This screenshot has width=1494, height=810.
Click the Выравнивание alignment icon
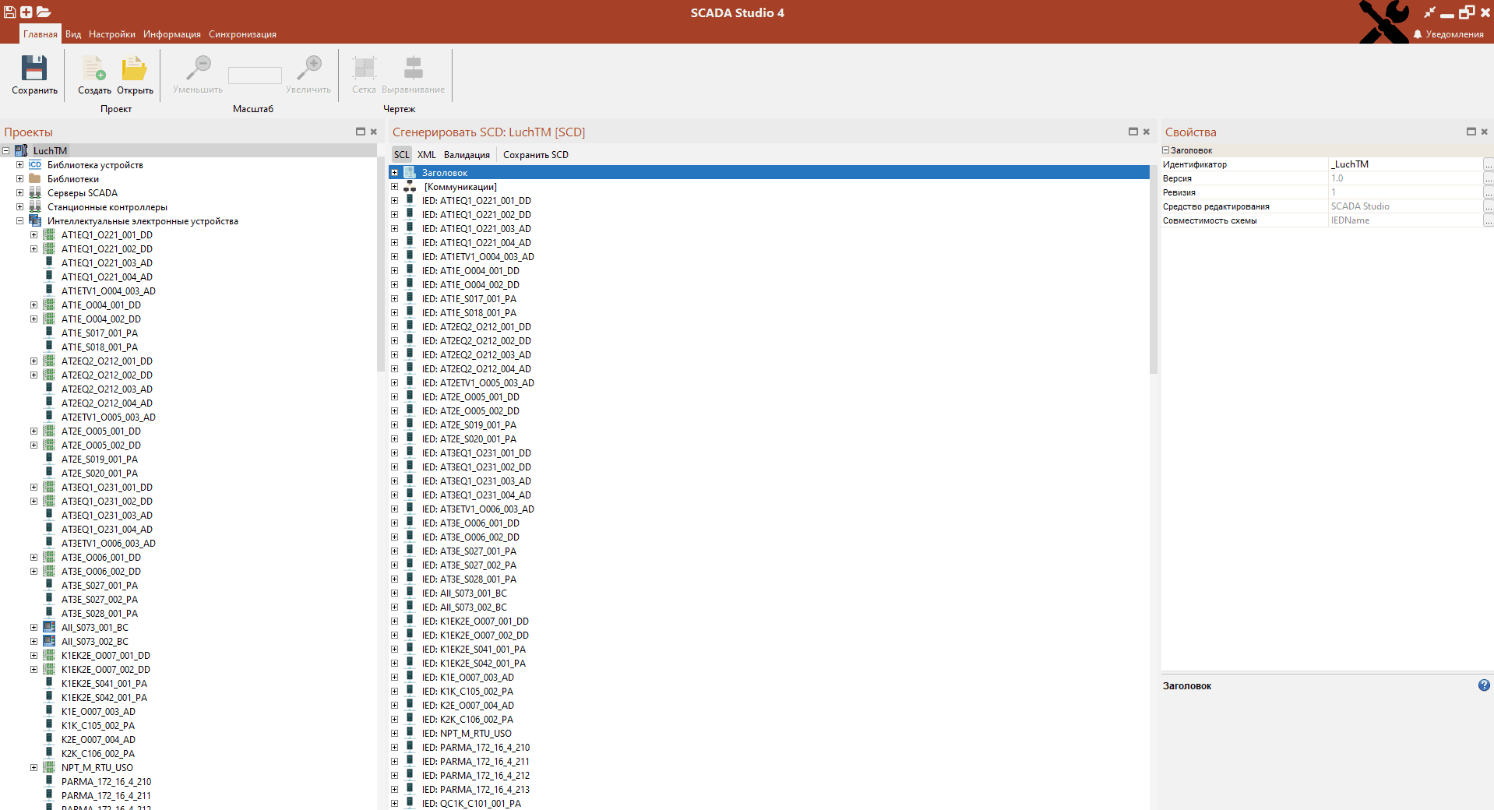click(x=413, y=68)
